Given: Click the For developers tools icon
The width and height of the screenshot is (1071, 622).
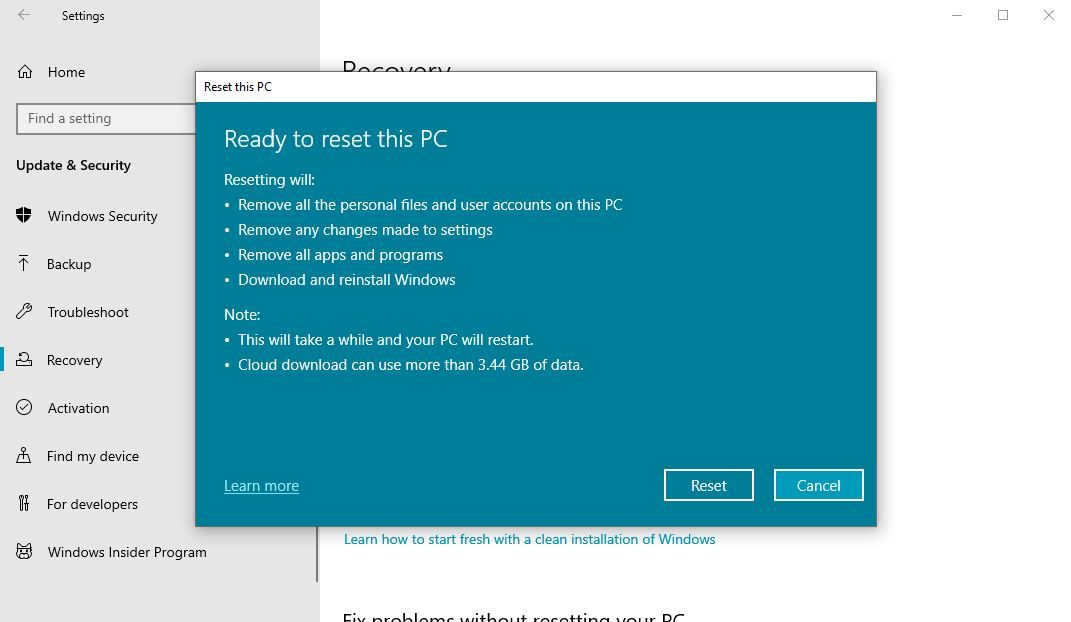Looking at the screenshot, I should point(24,503).
